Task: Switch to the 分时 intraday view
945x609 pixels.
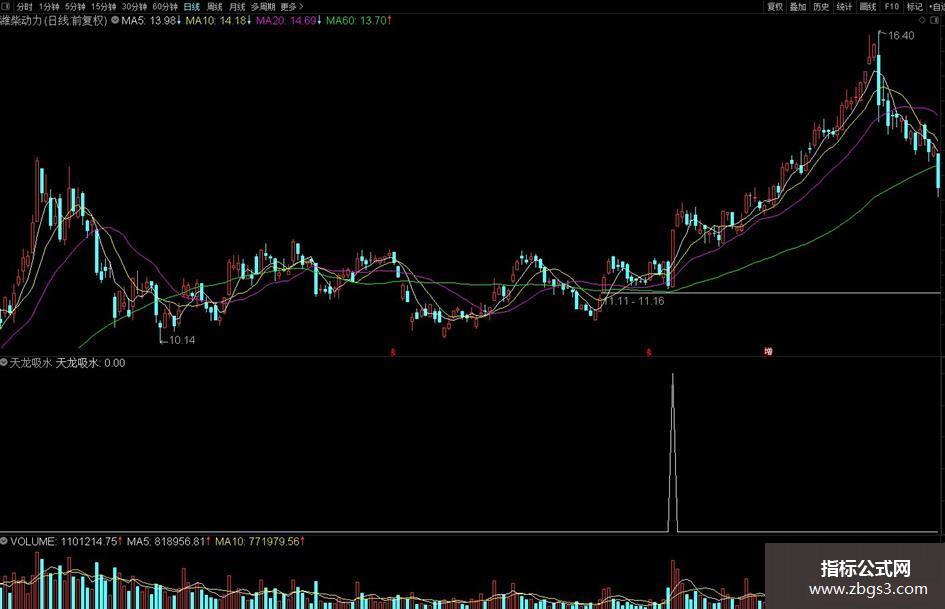Action: [x=25, y=7]
